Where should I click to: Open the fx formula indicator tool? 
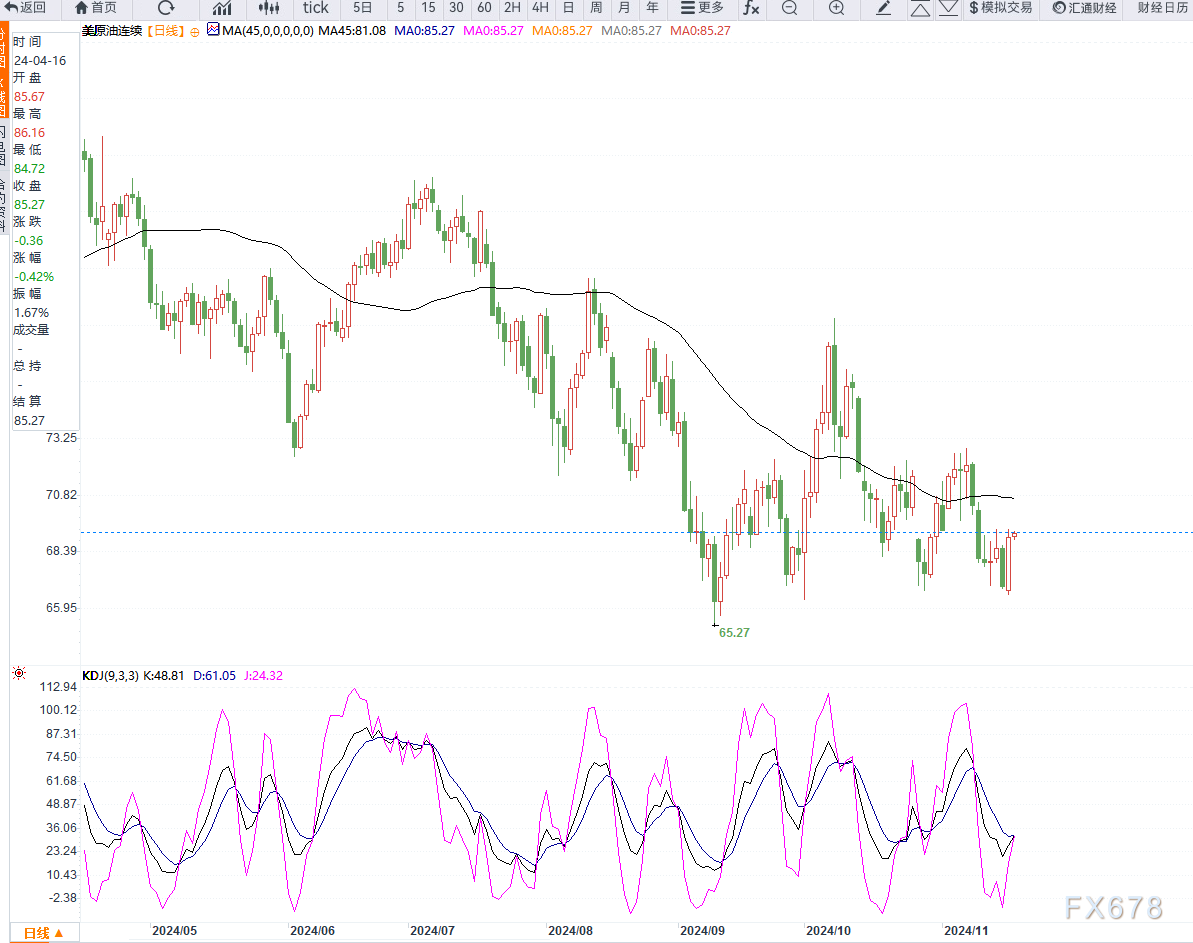pyautogui.click(x=751, y=8)
